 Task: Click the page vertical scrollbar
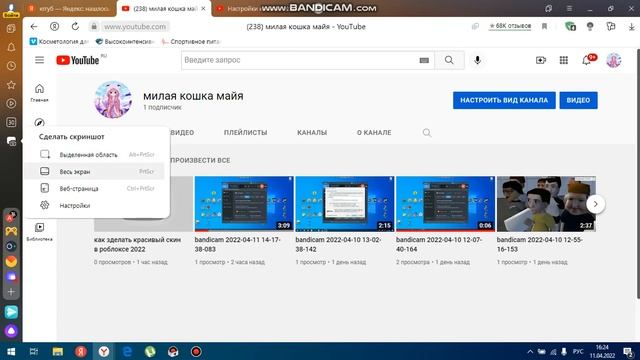(x=638, y=173)
